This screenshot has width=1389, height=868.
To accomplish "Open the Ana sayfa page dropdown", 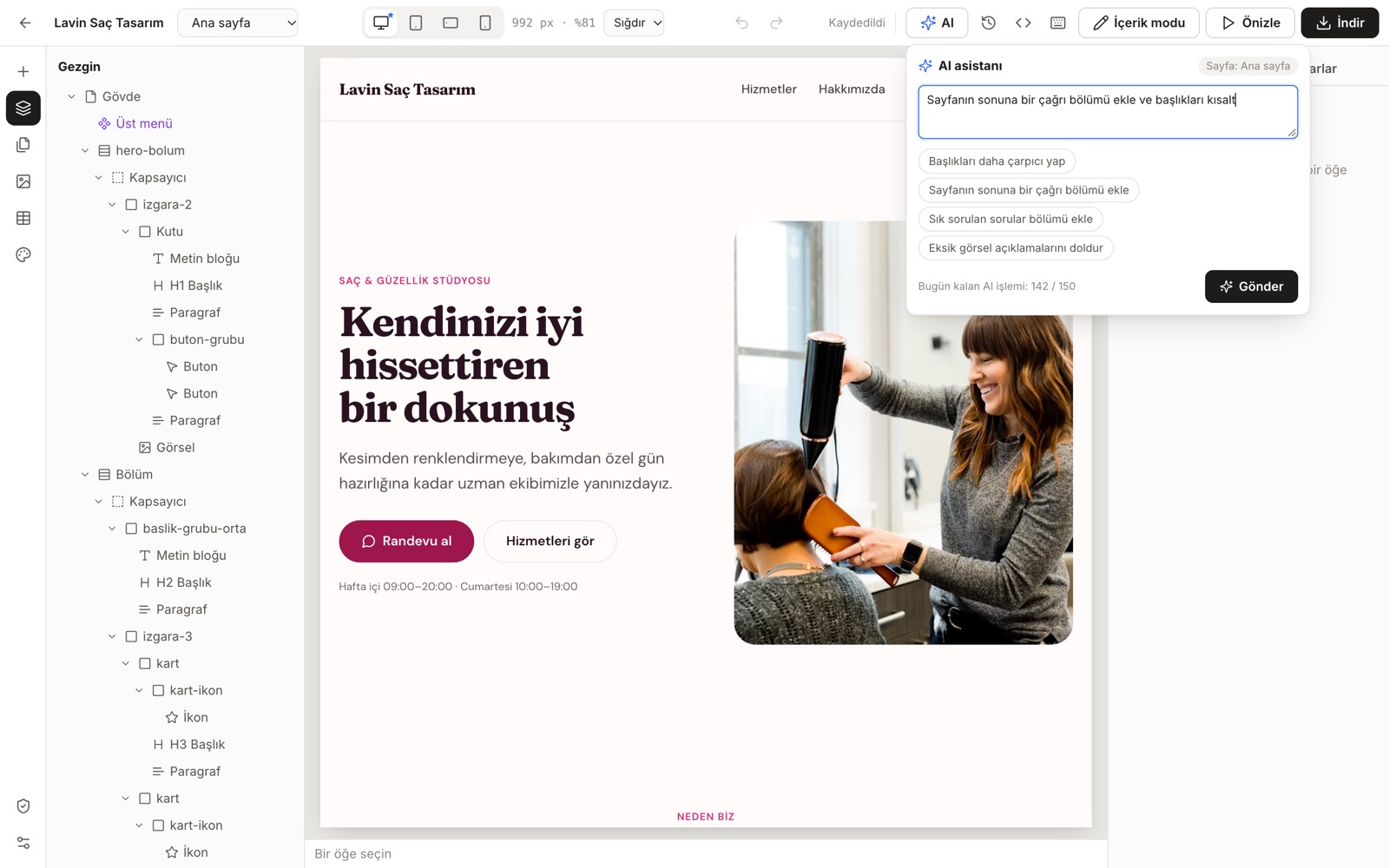I will point(238,23).
